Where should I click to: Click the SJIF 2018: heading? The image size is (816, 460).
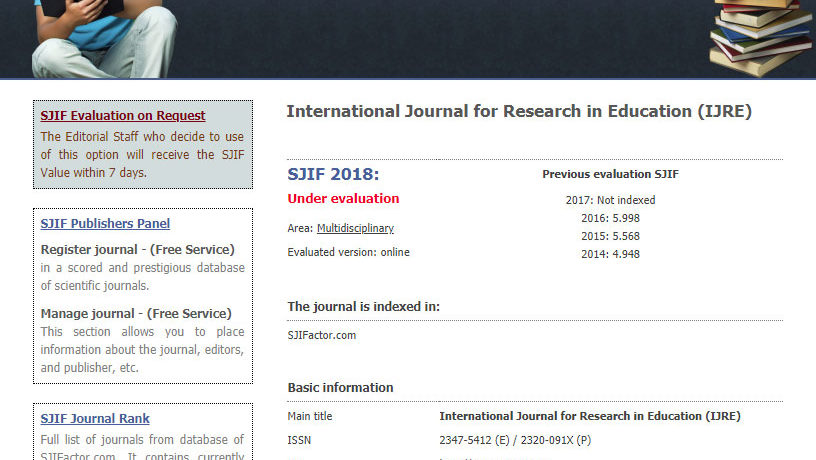coord(333,174)
